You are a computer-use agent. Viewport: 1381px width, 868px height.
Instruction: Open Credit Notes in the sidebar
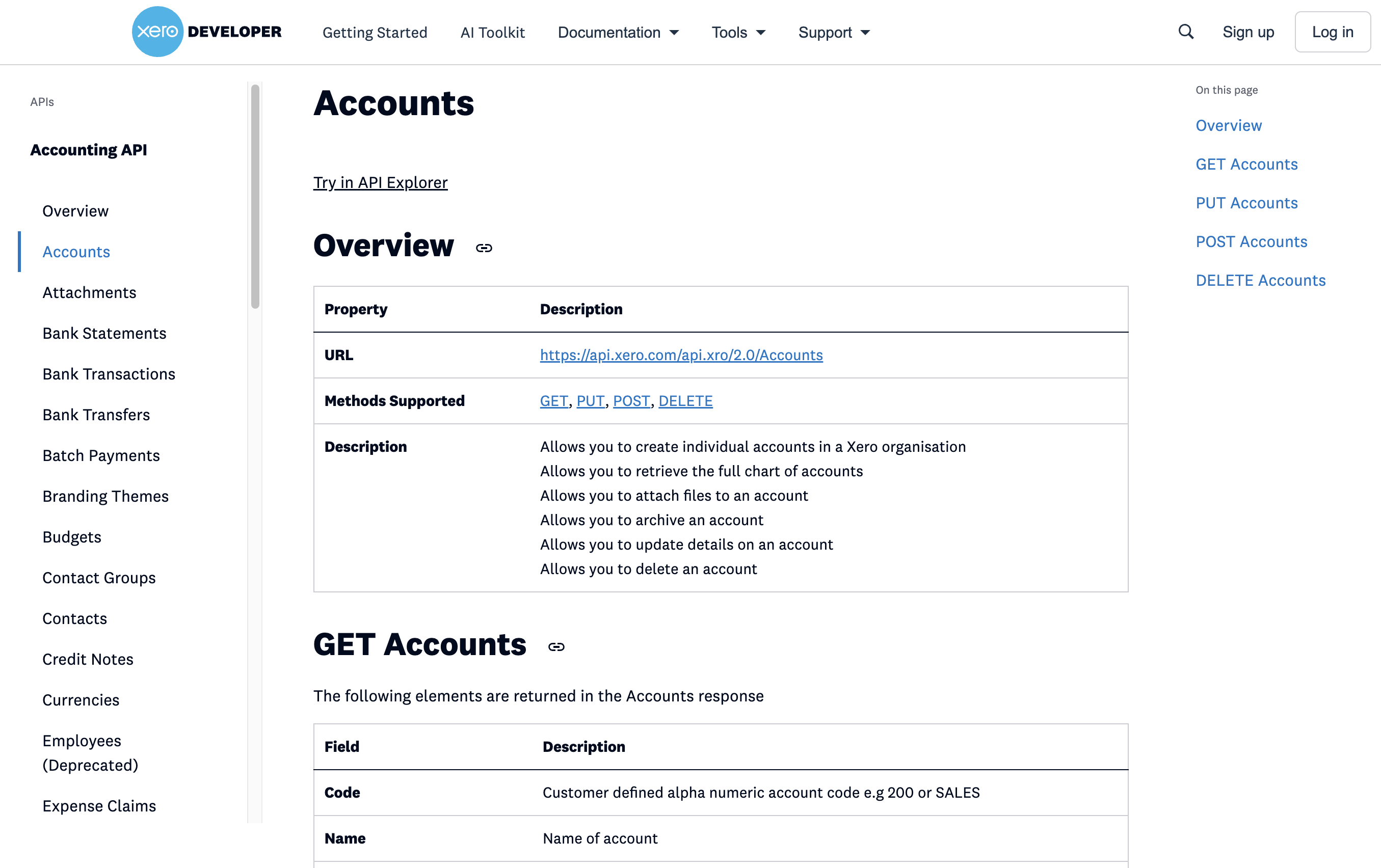(88, 659)
